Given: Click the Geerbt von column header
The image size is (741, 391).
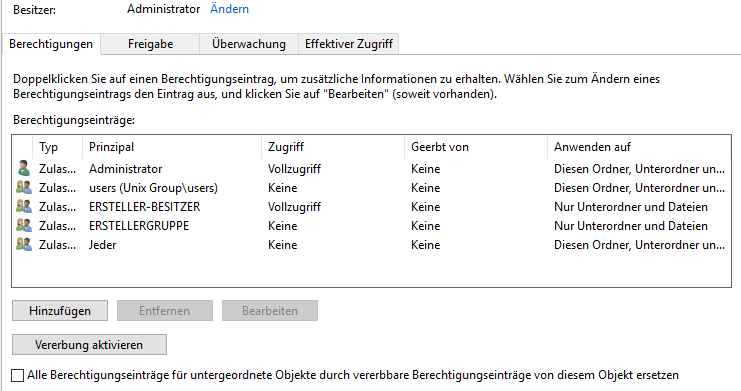Looking at the screenshot, I should tap(475, 147).
